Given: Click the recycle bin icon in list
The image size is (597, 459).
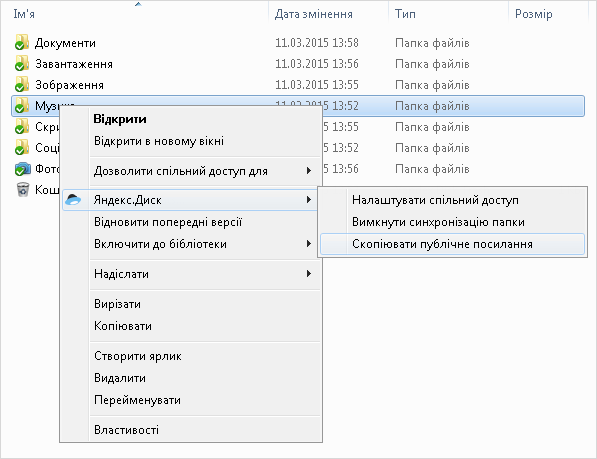Looking at the screenshot, I should [23, 189].
